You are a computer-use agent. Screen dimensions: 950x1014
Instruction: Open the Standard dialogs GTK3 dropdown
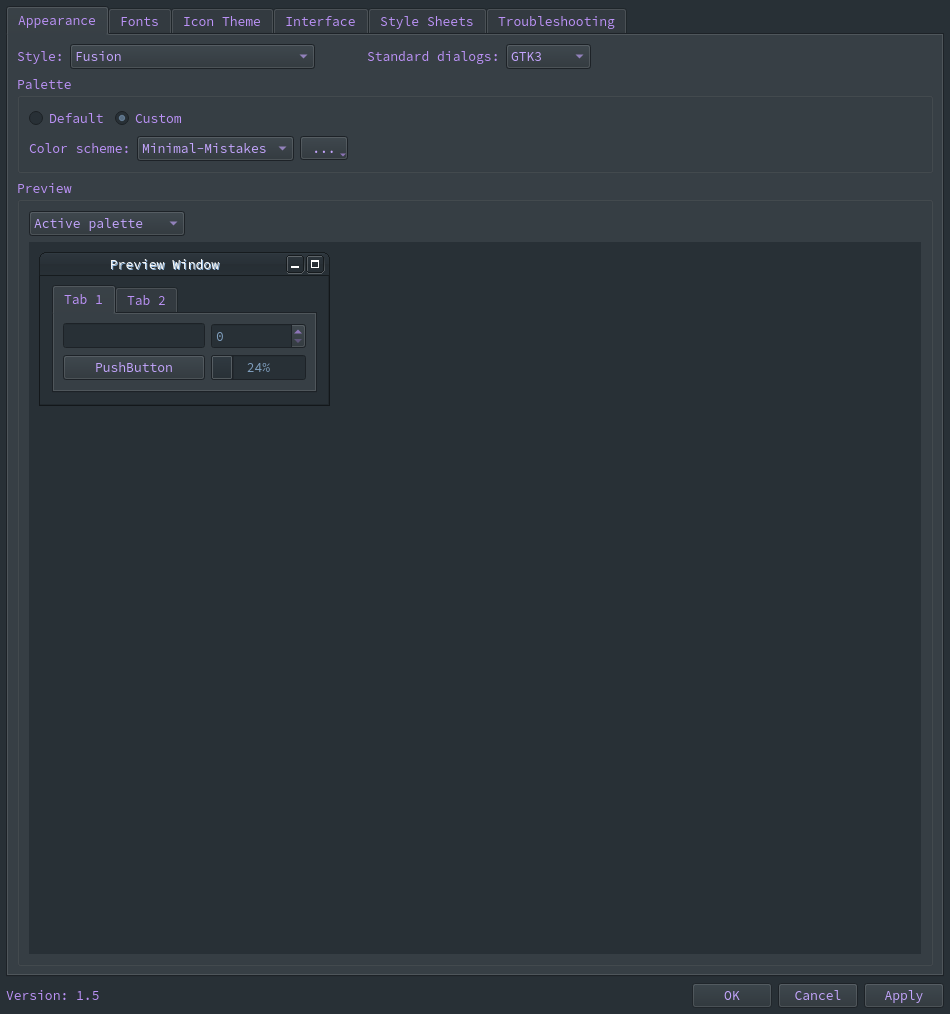(548, 56)
